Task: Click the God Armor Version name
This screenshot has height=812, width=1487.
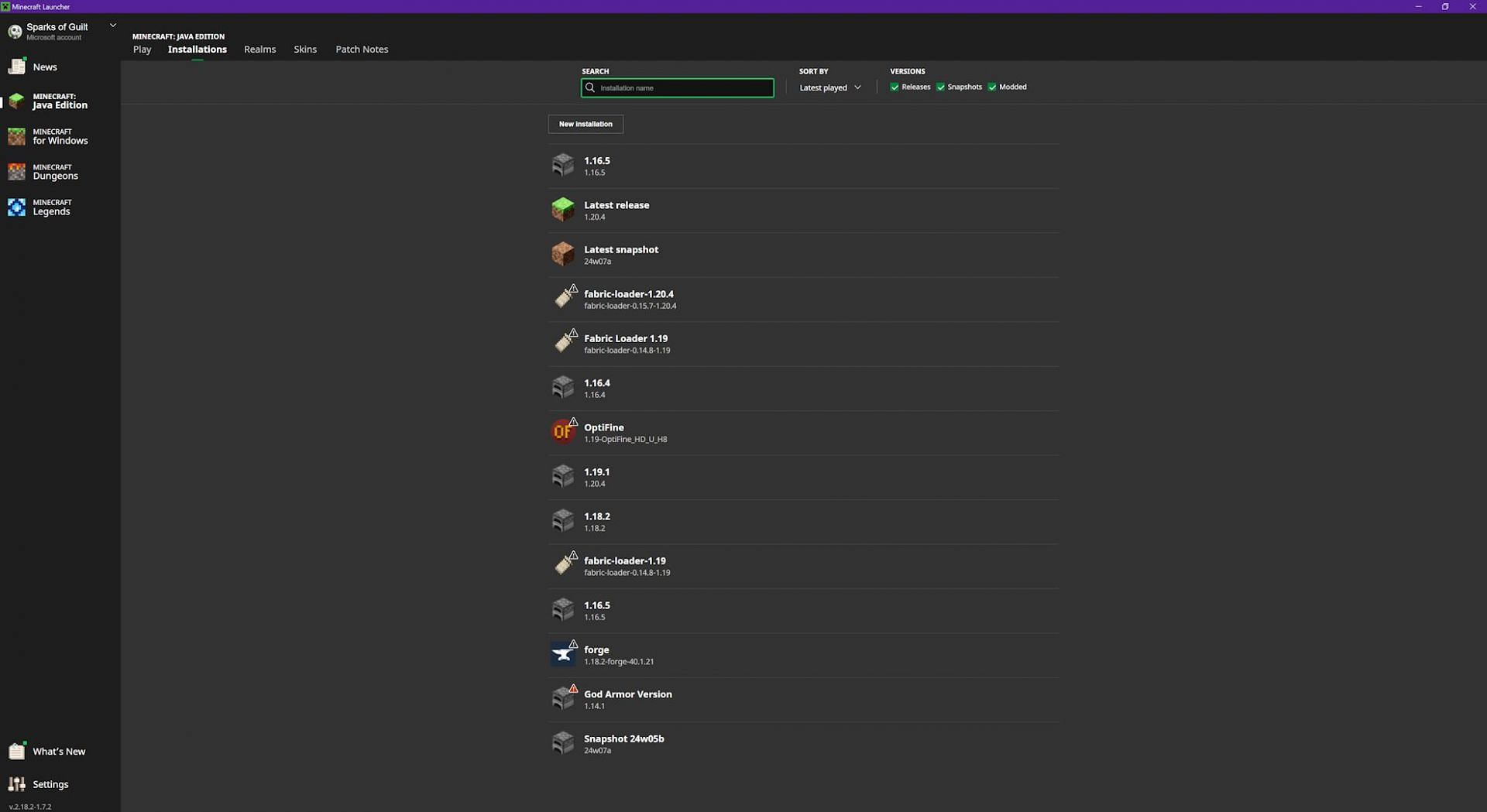Action: (628, 694)
